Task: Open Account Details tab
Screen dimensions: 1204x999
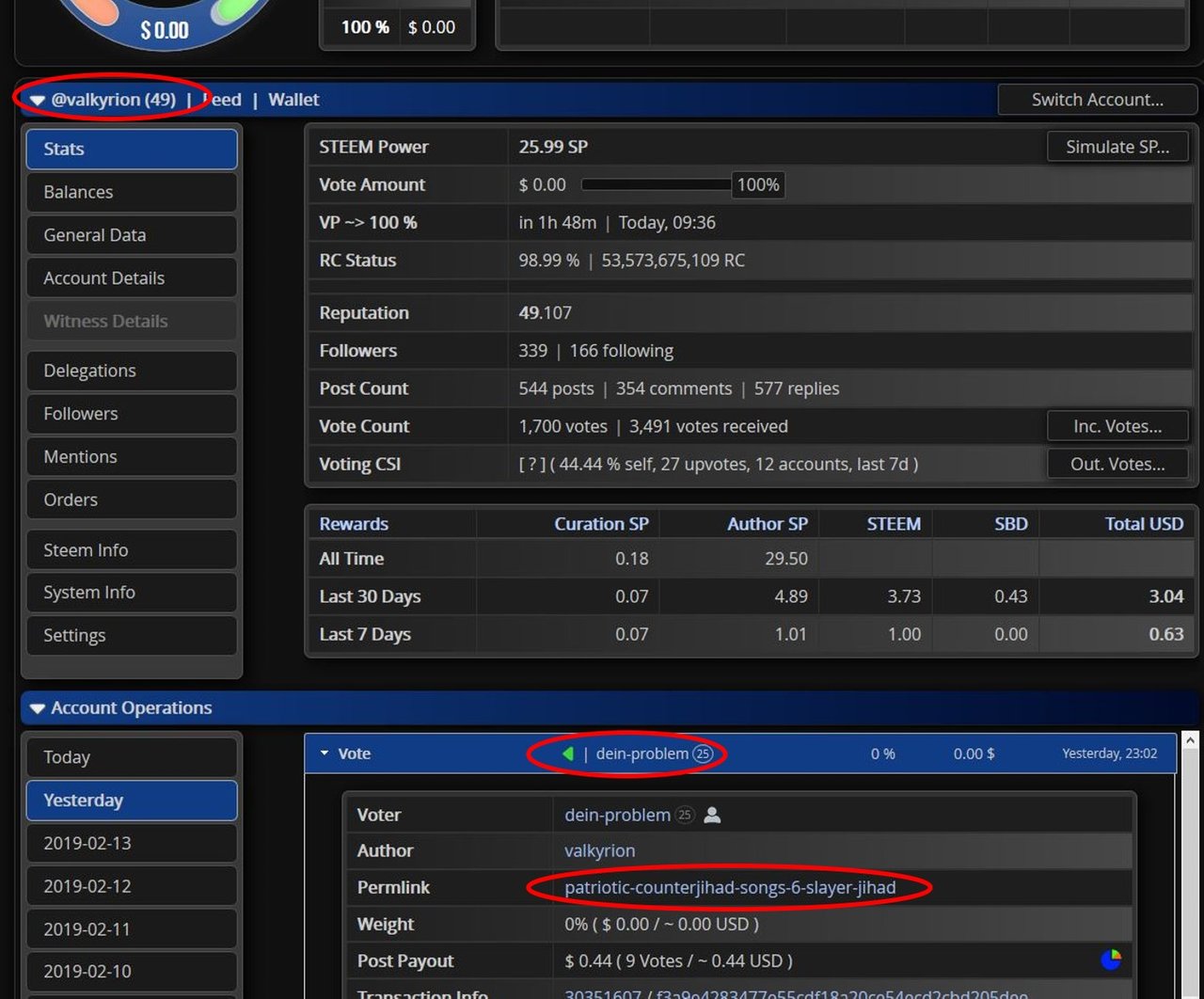Action: click(132, 278)
